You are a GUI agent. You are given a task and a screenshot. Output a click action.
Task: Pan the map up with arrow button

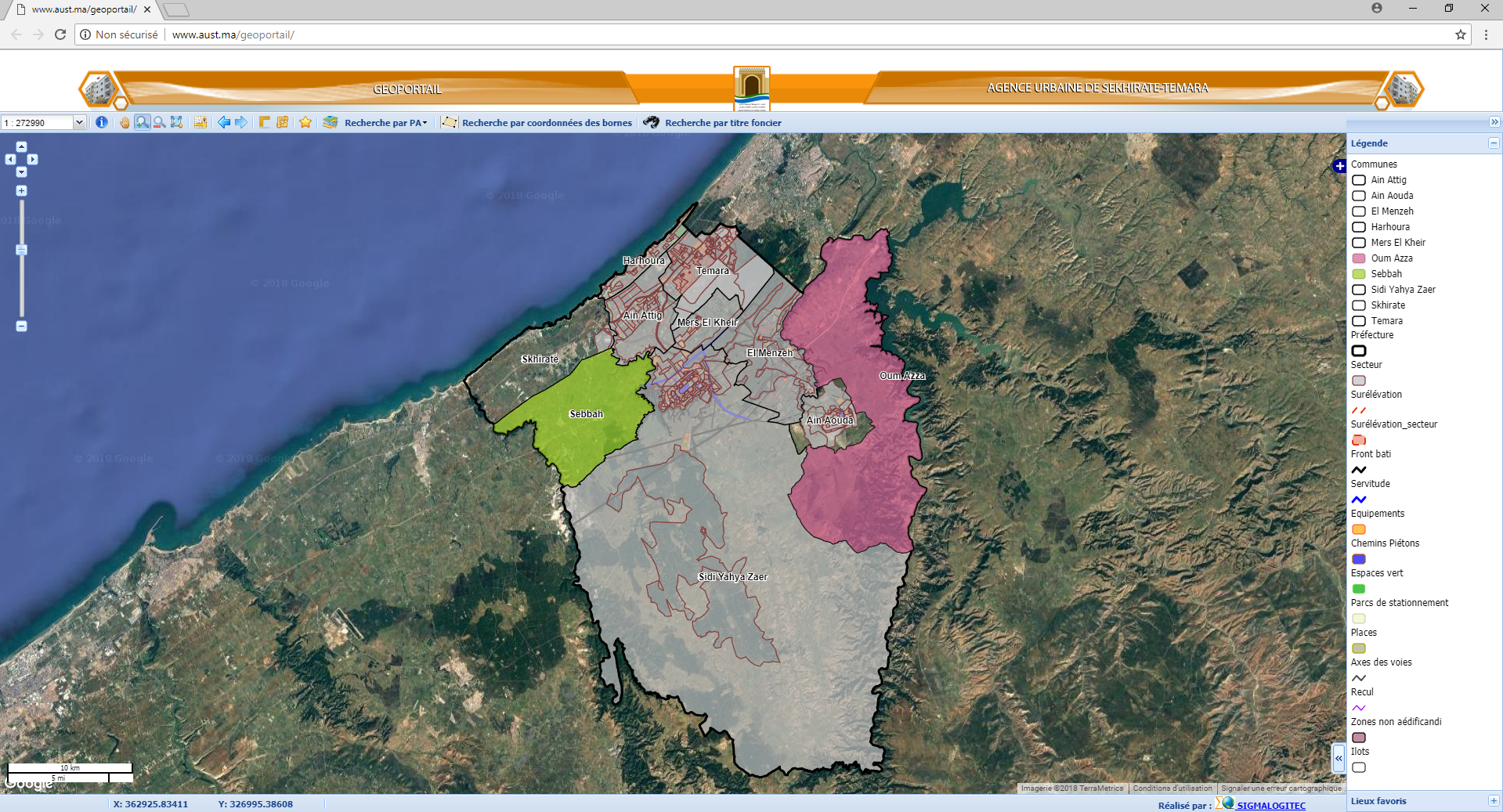(x=21, y=146)
